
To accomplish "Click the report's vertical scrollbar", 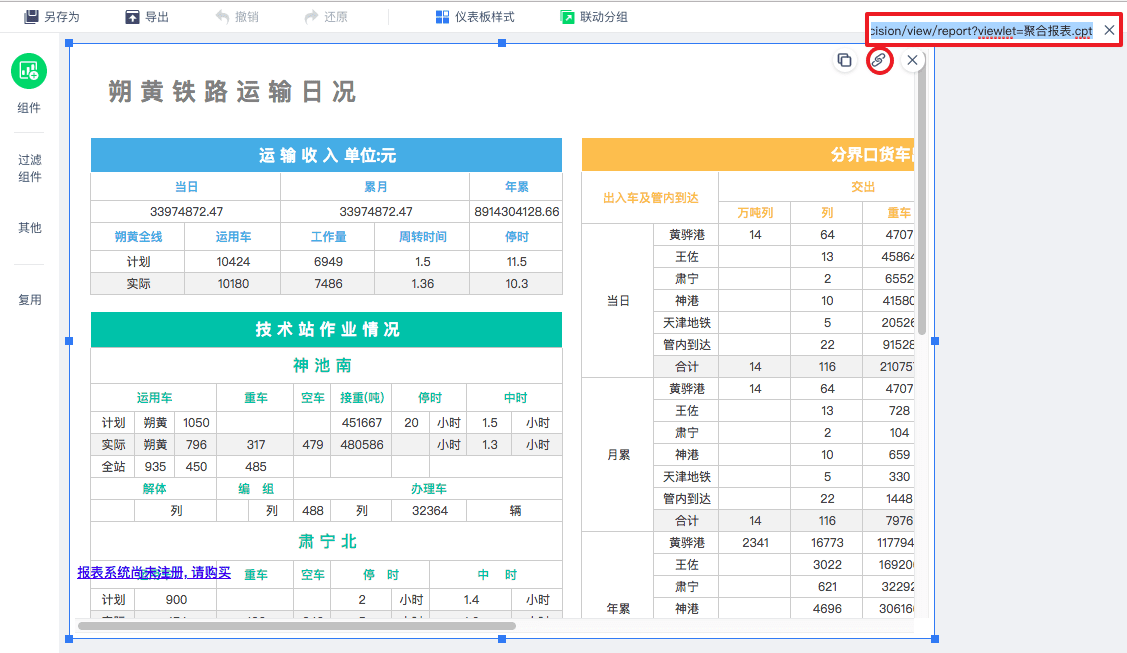I will pyautogui.click(x=921, y=200).
